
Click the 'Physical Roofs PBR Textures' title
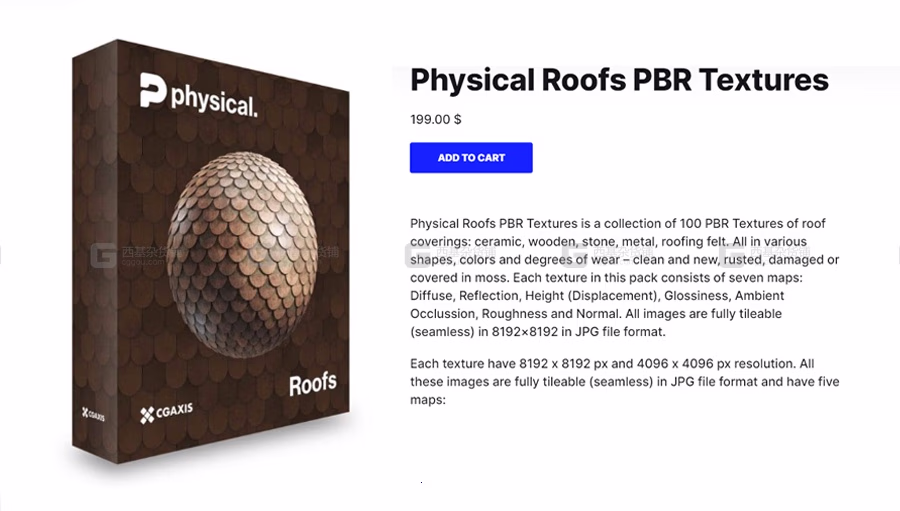click(x=619, y=80)
